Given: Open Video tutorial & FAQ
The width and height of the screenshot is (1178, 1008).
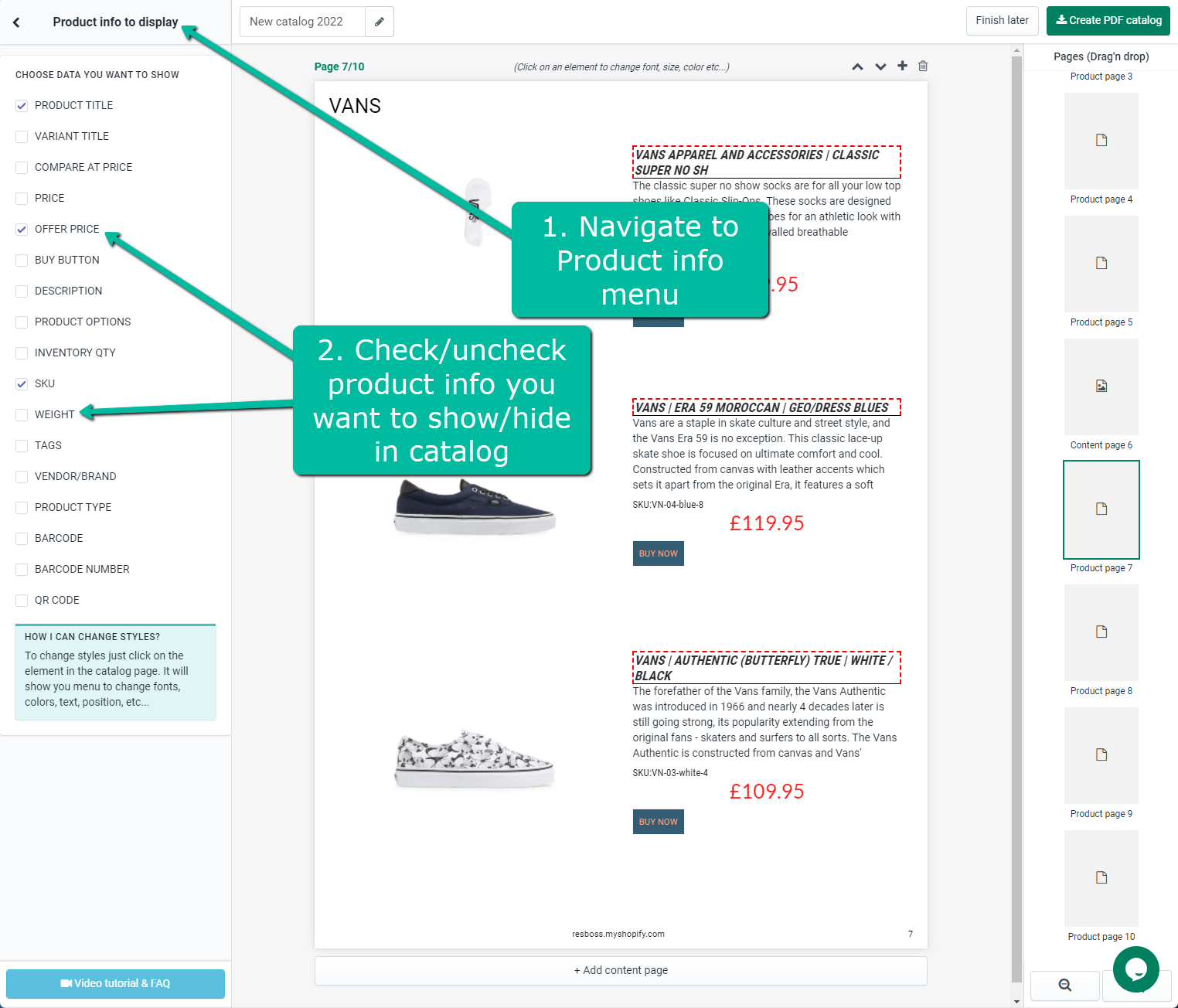Looking at the screenshot, I should click(115, 984).
